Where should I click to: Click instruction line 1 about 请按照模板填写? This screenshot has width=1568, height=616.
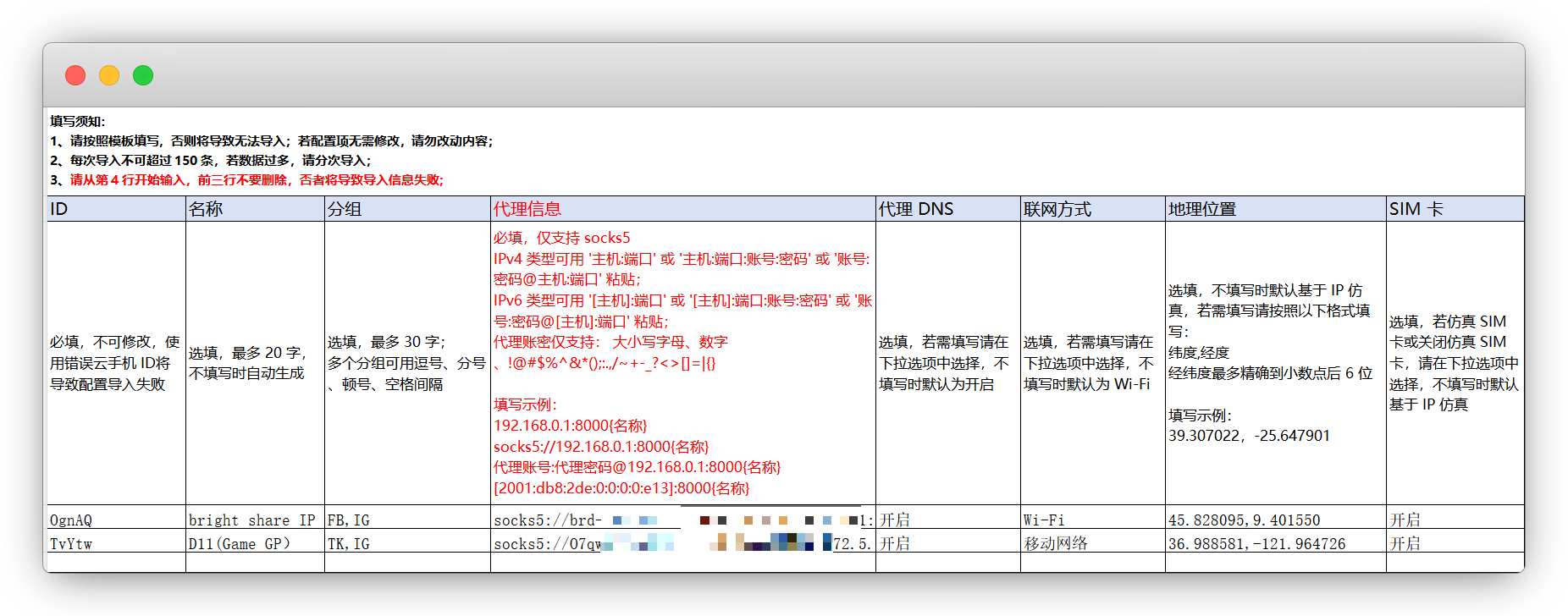(x=271, y=140)
